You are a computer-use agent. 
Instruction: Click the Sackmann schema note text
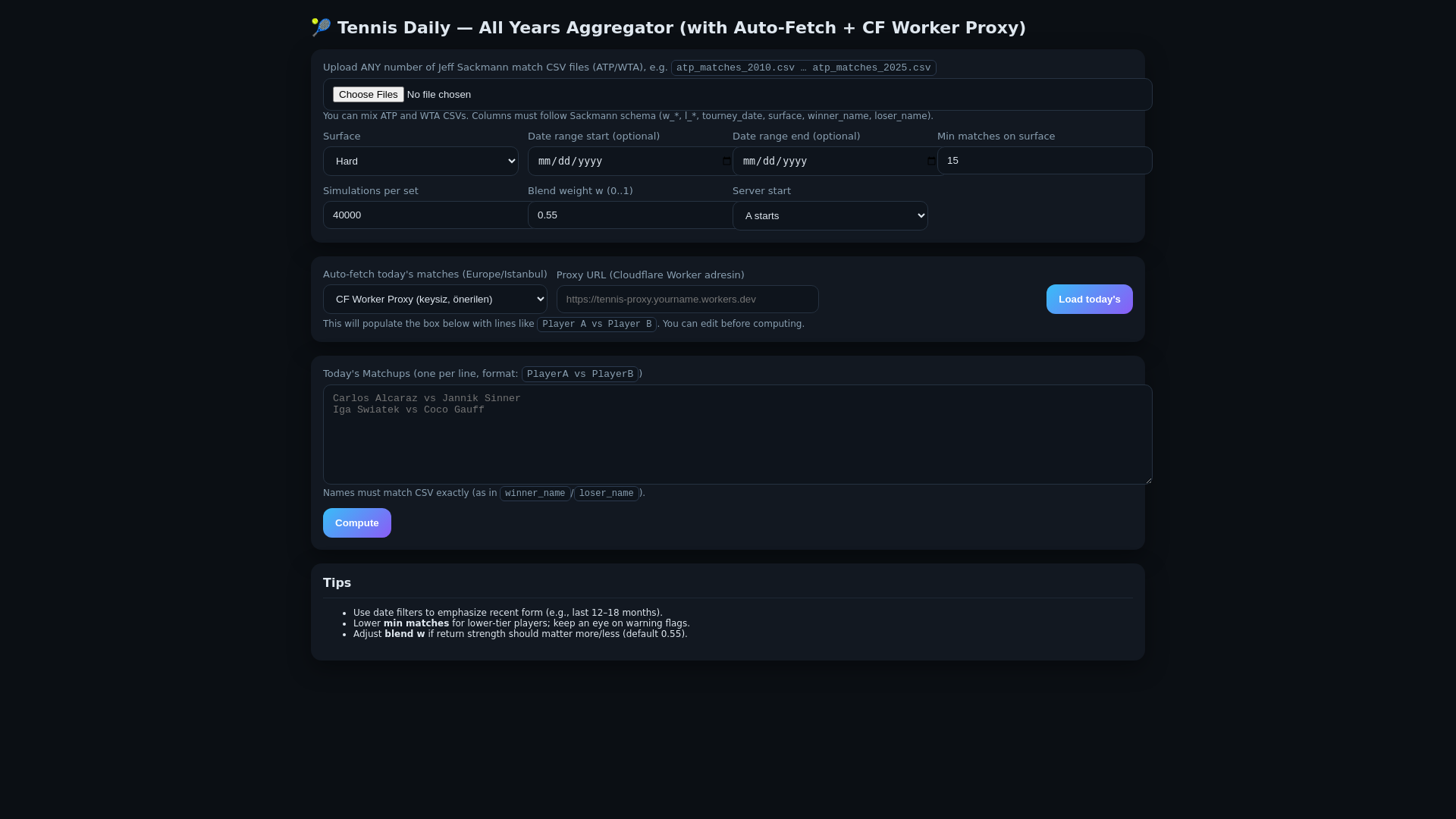628,116
